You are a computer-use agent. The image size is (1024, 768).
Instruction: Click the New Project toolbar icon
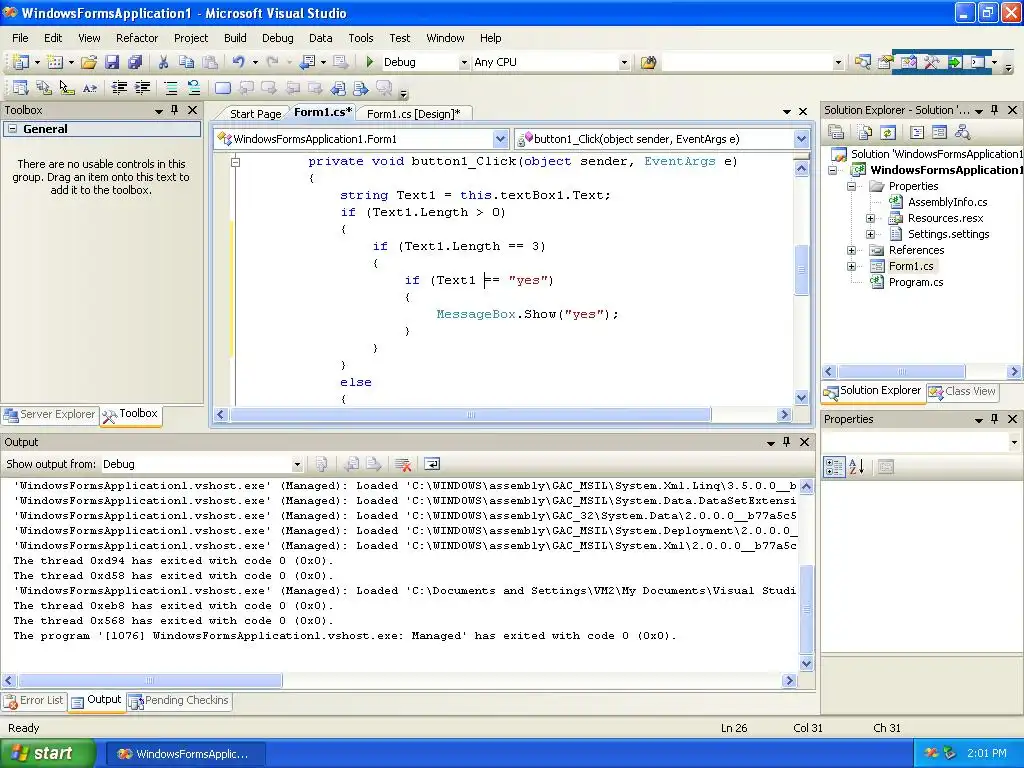[21, 62]
